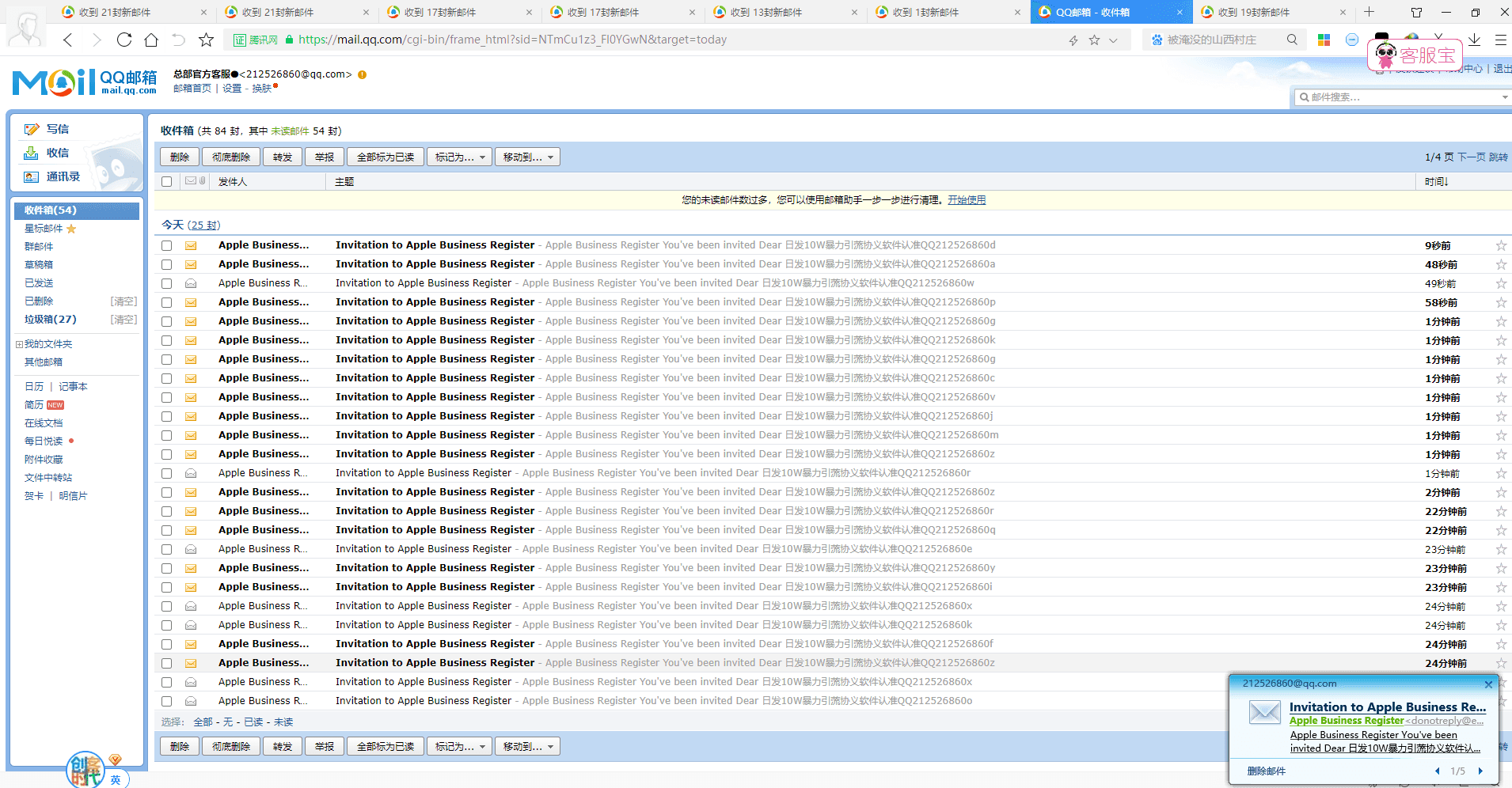The height and width of the screenshot is (788, 1512).
Task: Switch to the 收到 13封新邮件 tab
Action: tap(784, 12)
